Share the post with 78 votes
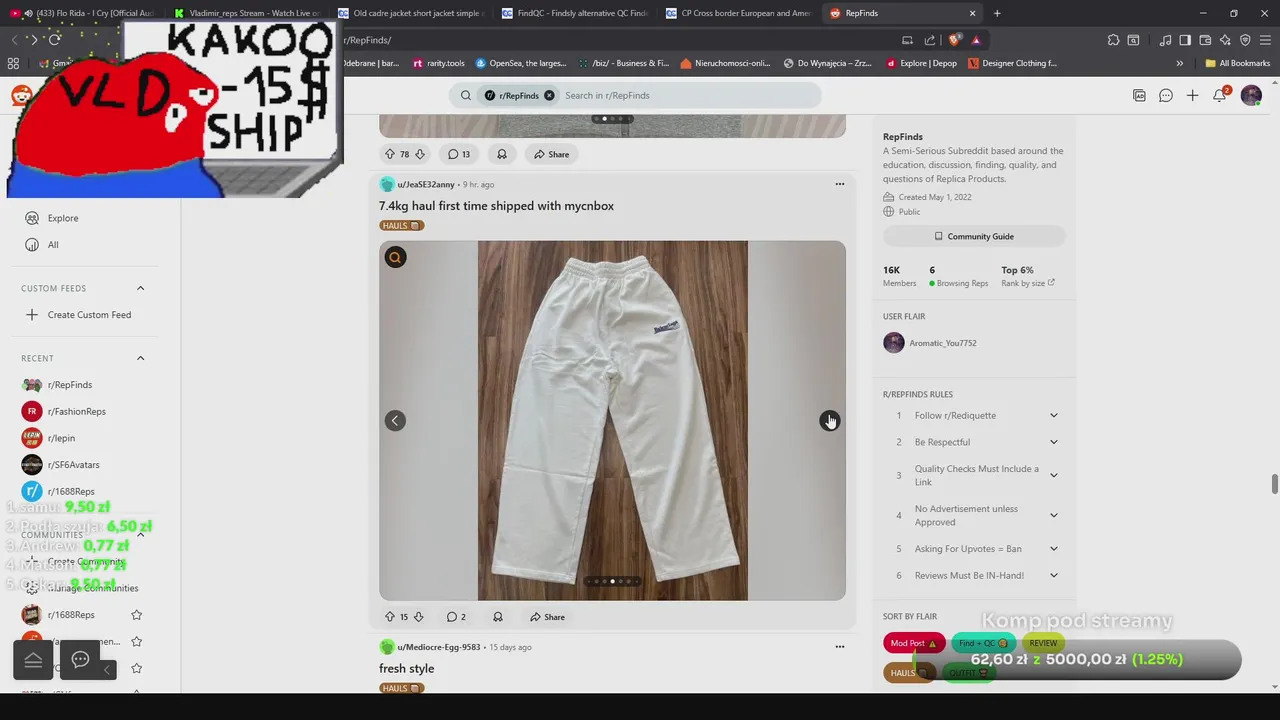 [552, 154]
